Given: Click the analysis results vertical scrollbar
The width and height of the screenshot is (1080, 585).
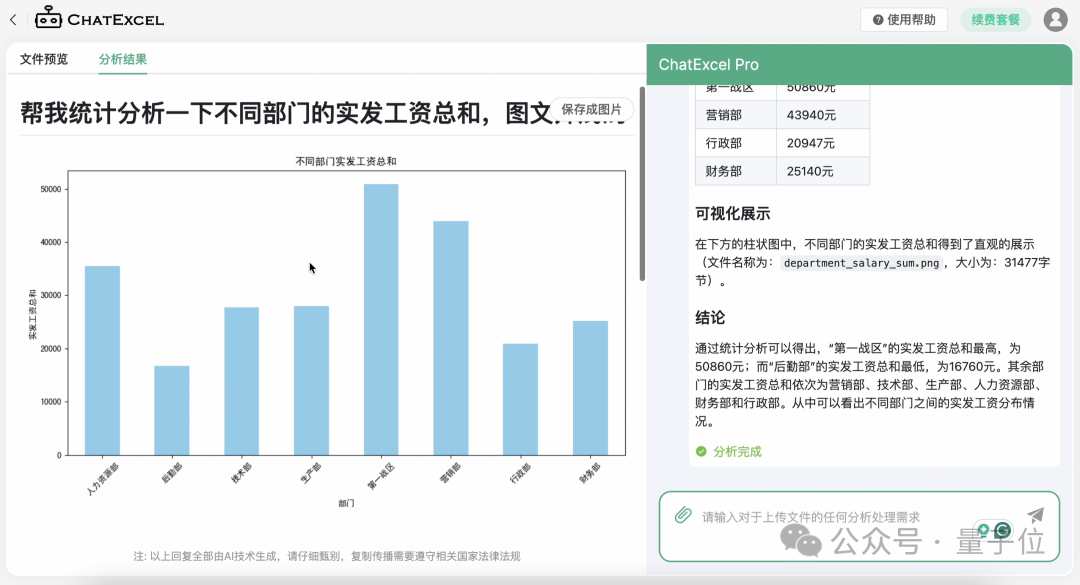Looking at the screenshot, I should [643, 184].
